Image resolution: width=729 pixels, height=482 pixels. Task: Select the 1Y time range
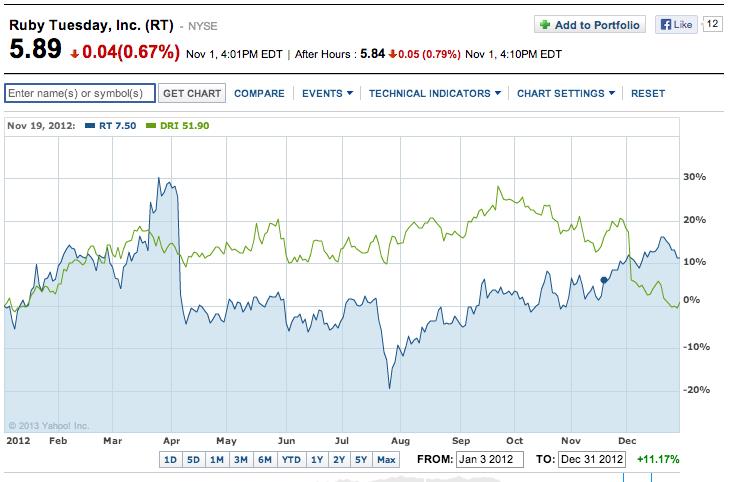pos(317,460)
